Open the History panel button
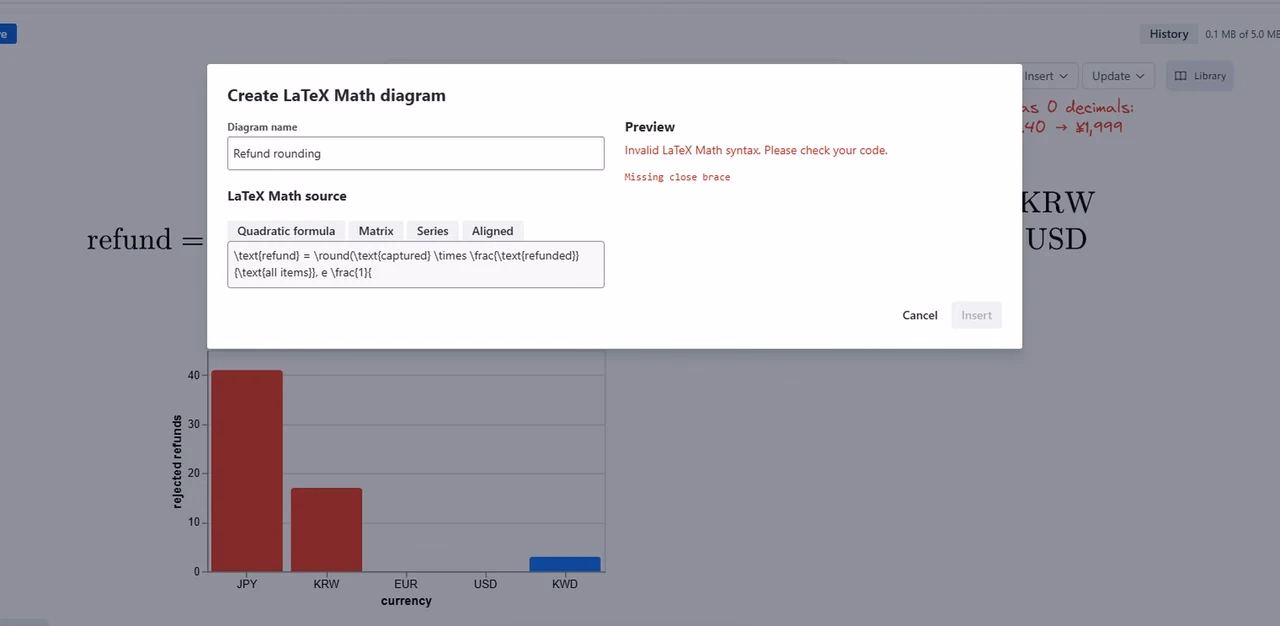 pyautogui.click(x=1169, y=34)
